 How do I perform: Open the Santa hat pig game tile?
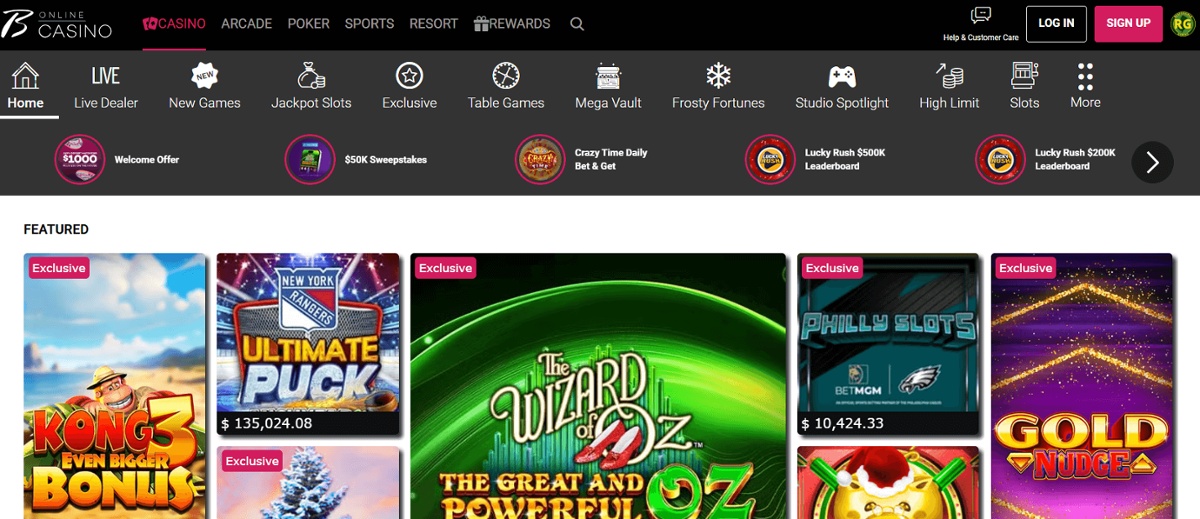pos(888,483)
